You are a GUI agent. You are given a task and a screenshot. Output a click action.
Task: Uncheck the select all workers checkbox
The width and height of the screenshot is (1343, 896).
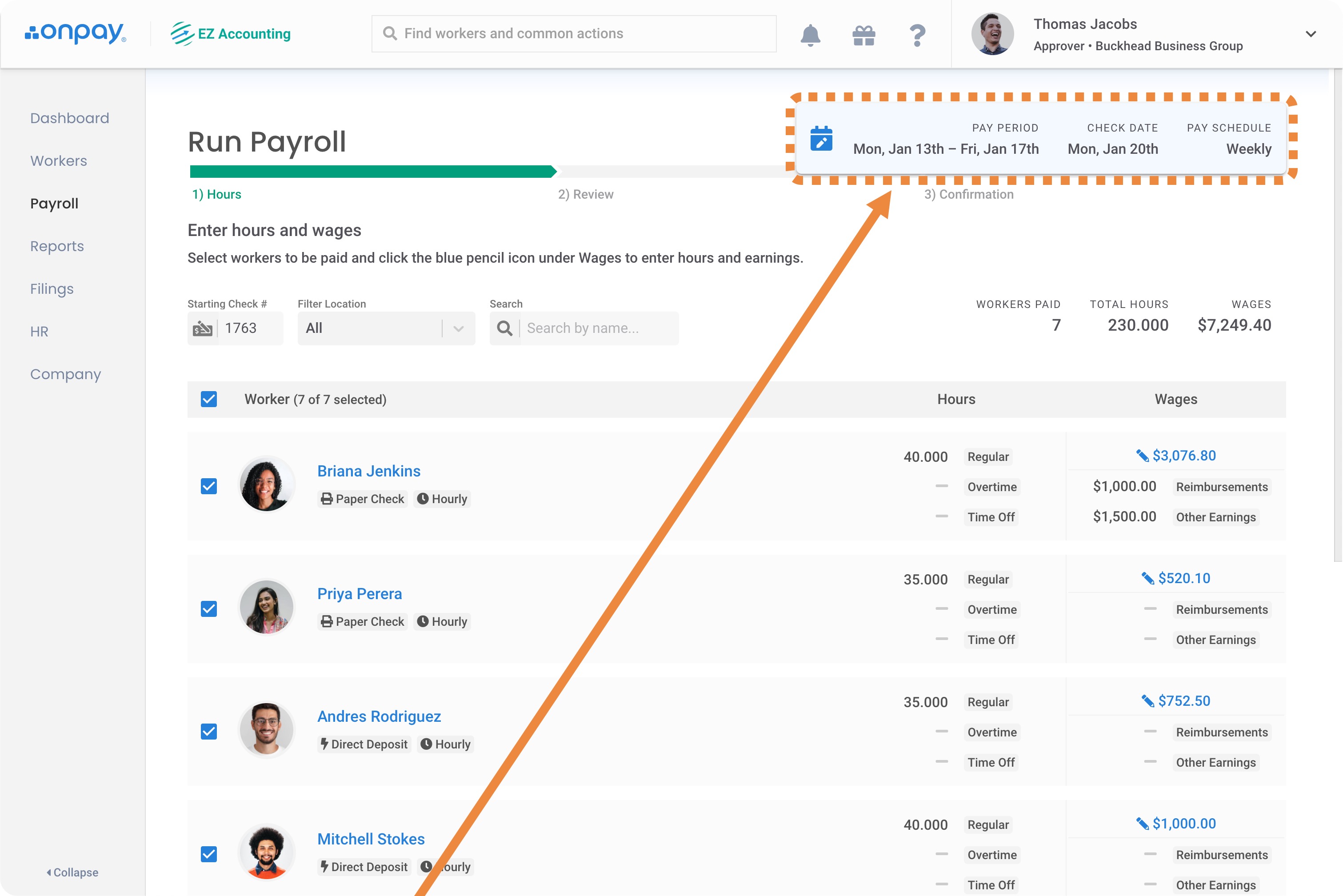[x=209, y=400]
